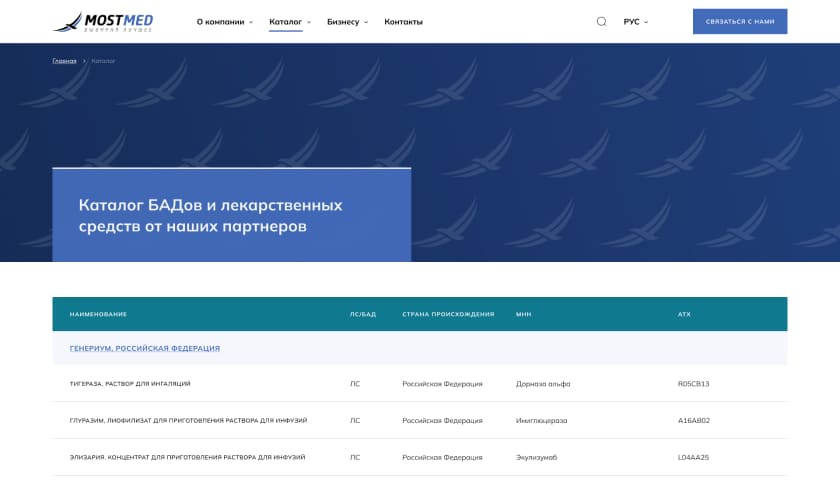Click Российская Федерация in Элизария row
The image size is (840, 488).
(442, 457)
